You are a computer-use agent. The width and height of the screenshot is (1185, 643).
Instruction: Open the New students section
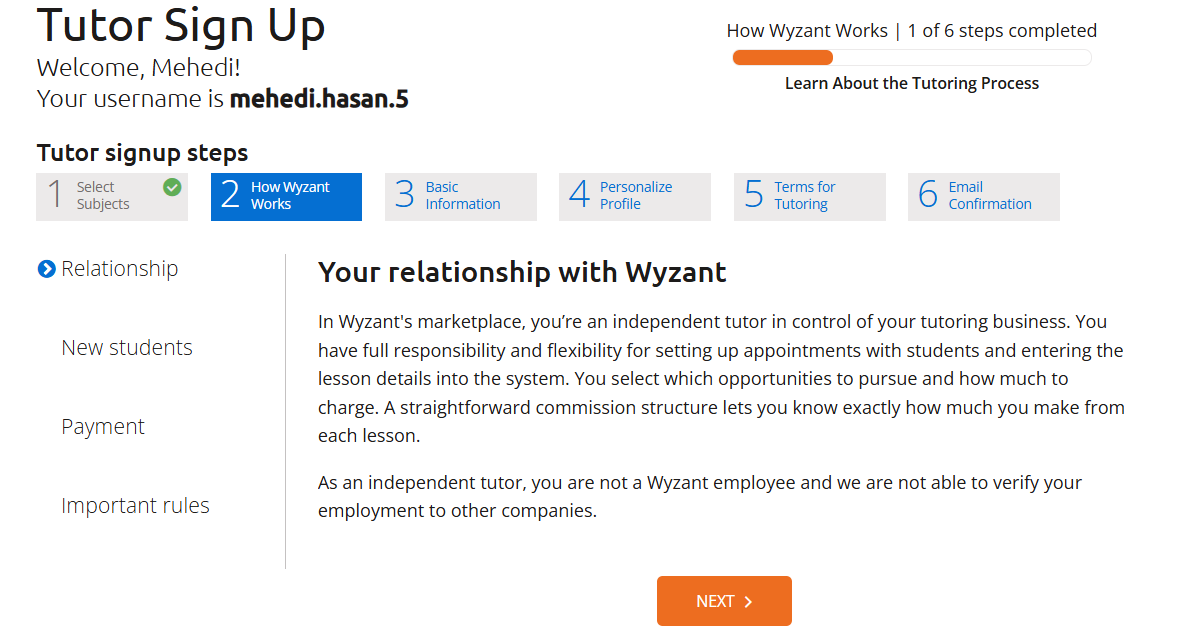(127, 347)
